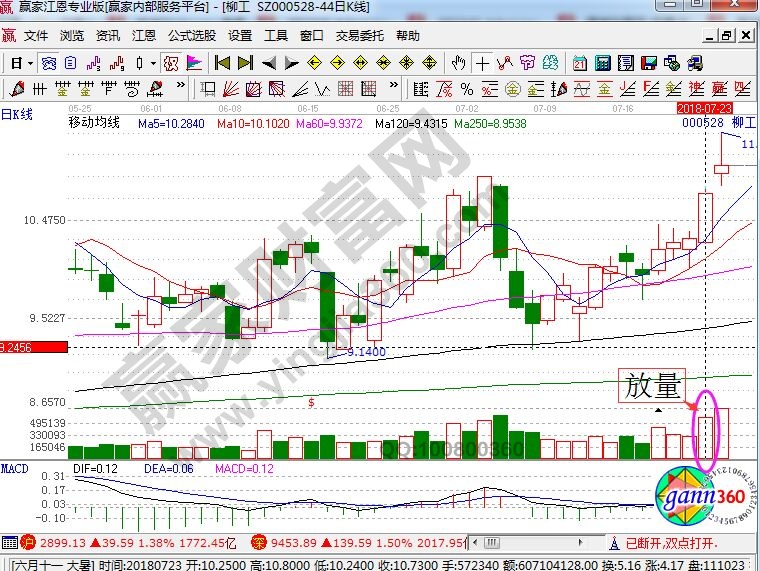Open the calendar icon showing 21
The height and width of the screenshot is (571, 760).
pyautogui.click(x=579, y=63)
